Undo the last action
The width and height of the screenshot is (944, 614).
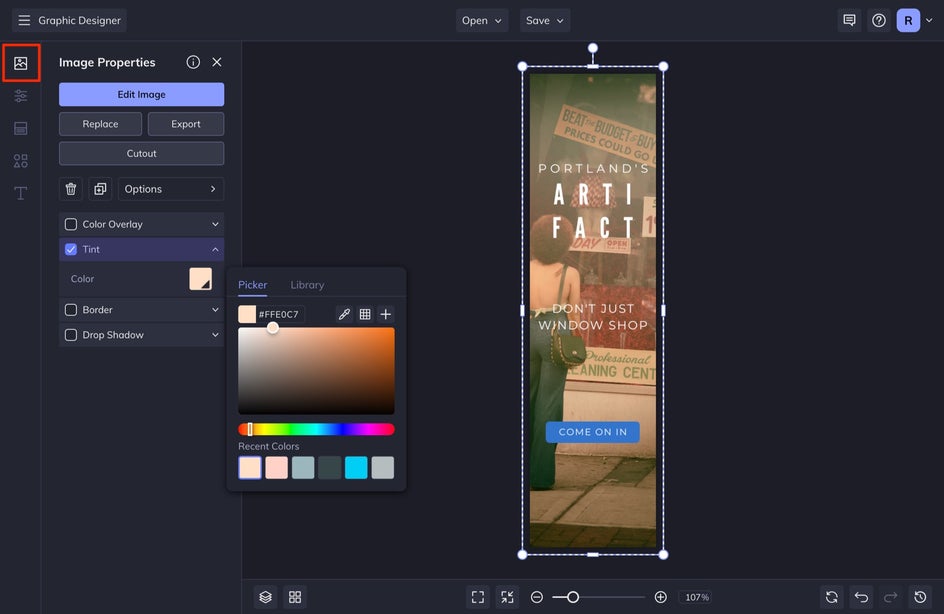(861, 597)
